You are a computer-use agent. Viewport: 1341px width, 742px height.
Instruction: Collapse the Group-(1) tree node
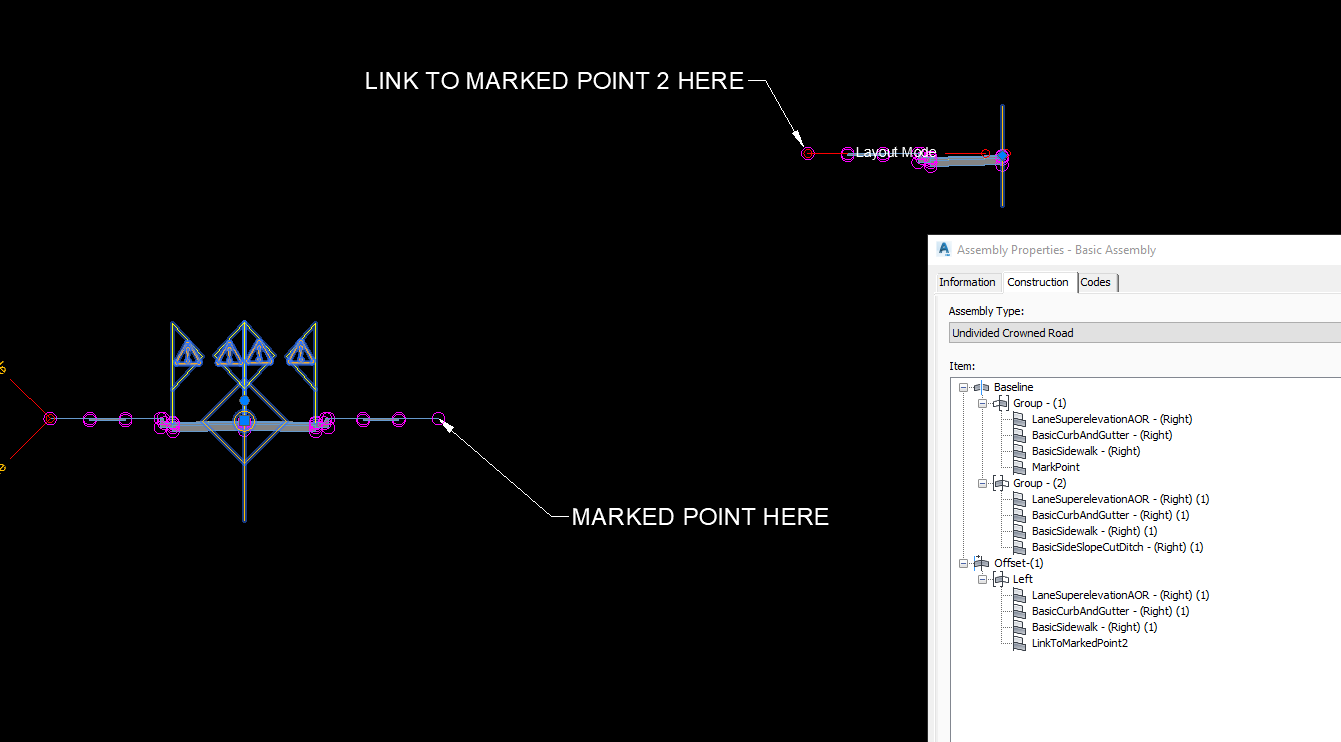click(982, 402)
